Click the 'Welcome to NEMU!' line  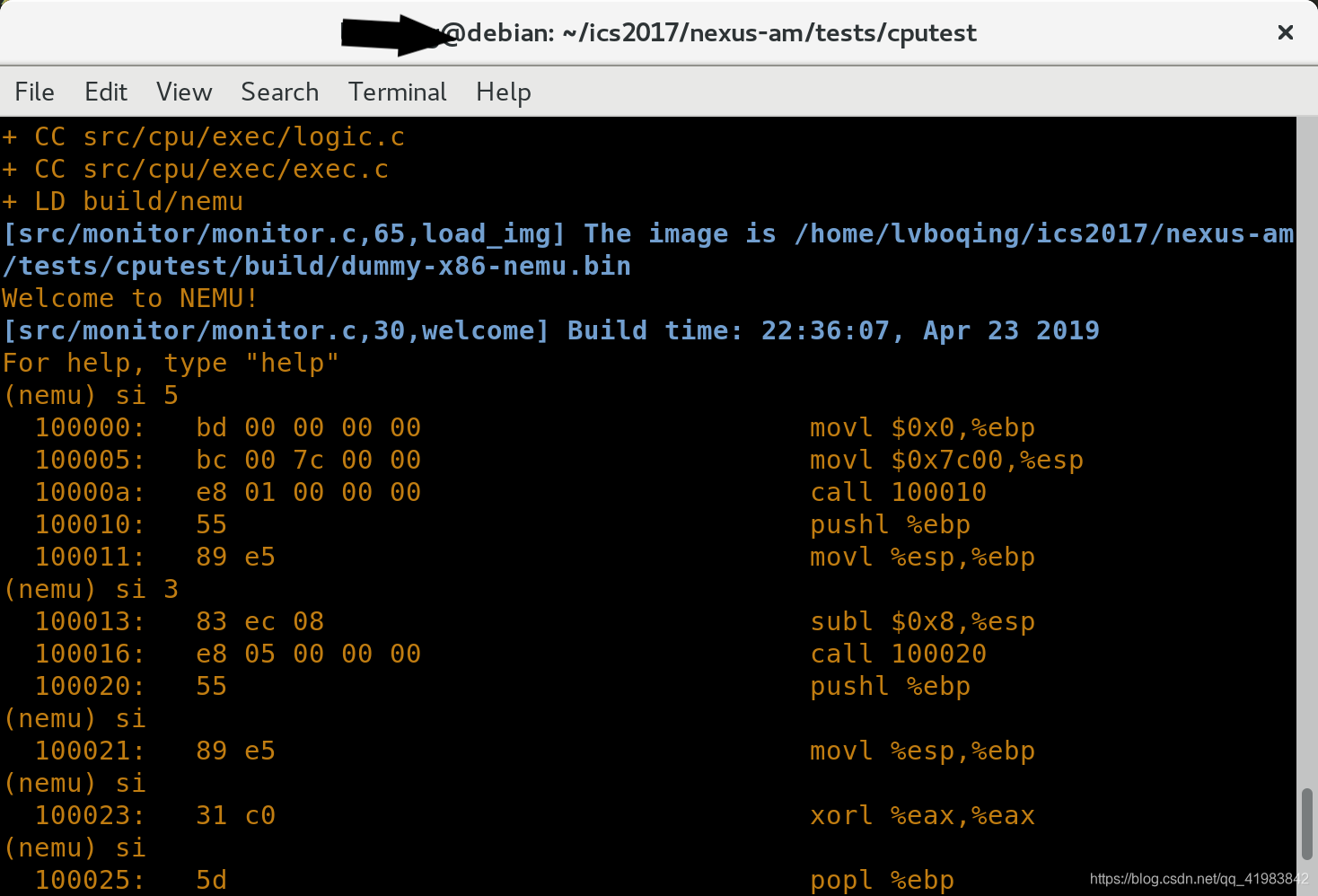tap(130, 298)
